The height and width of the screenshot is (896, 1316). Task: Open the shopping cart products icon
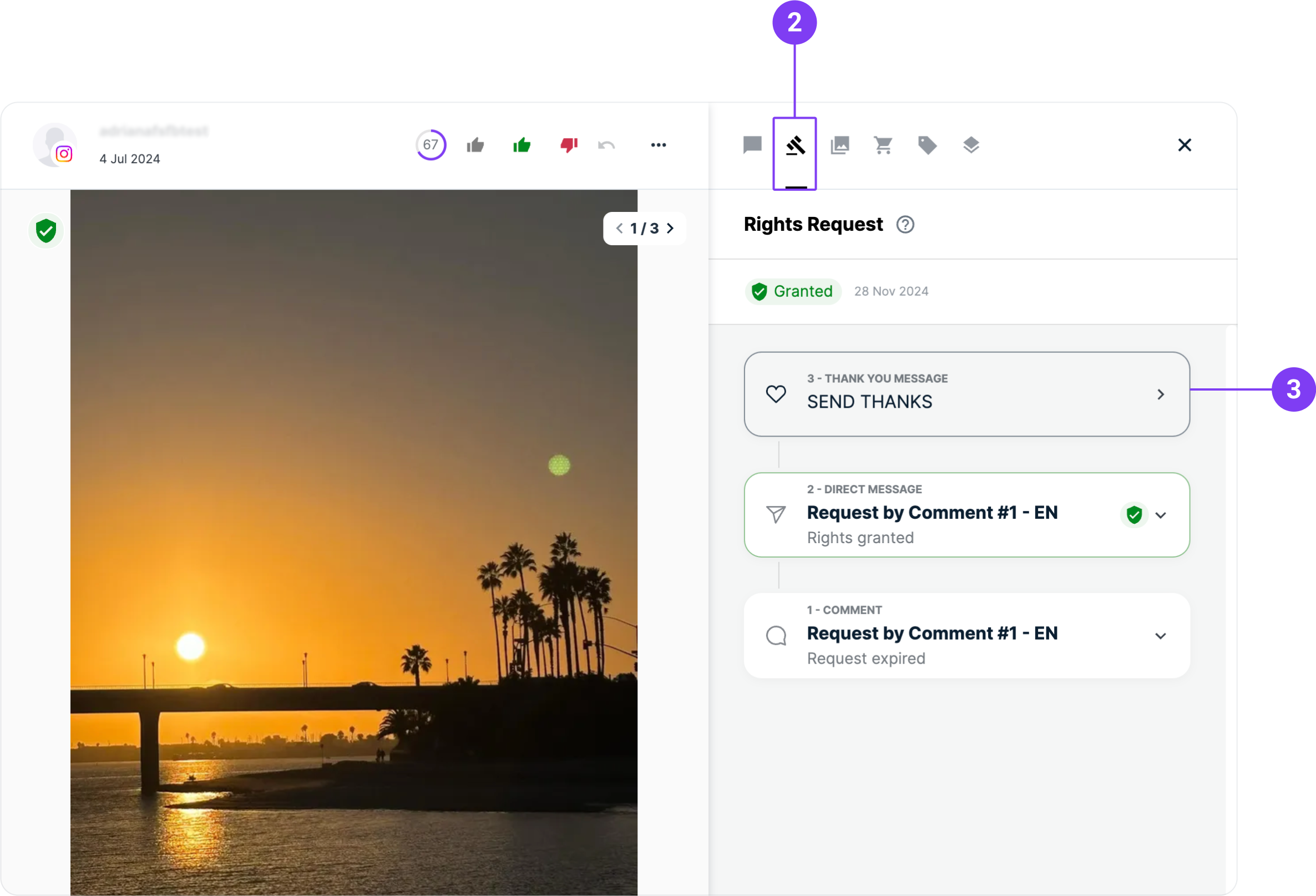click(x=883, y=145)
